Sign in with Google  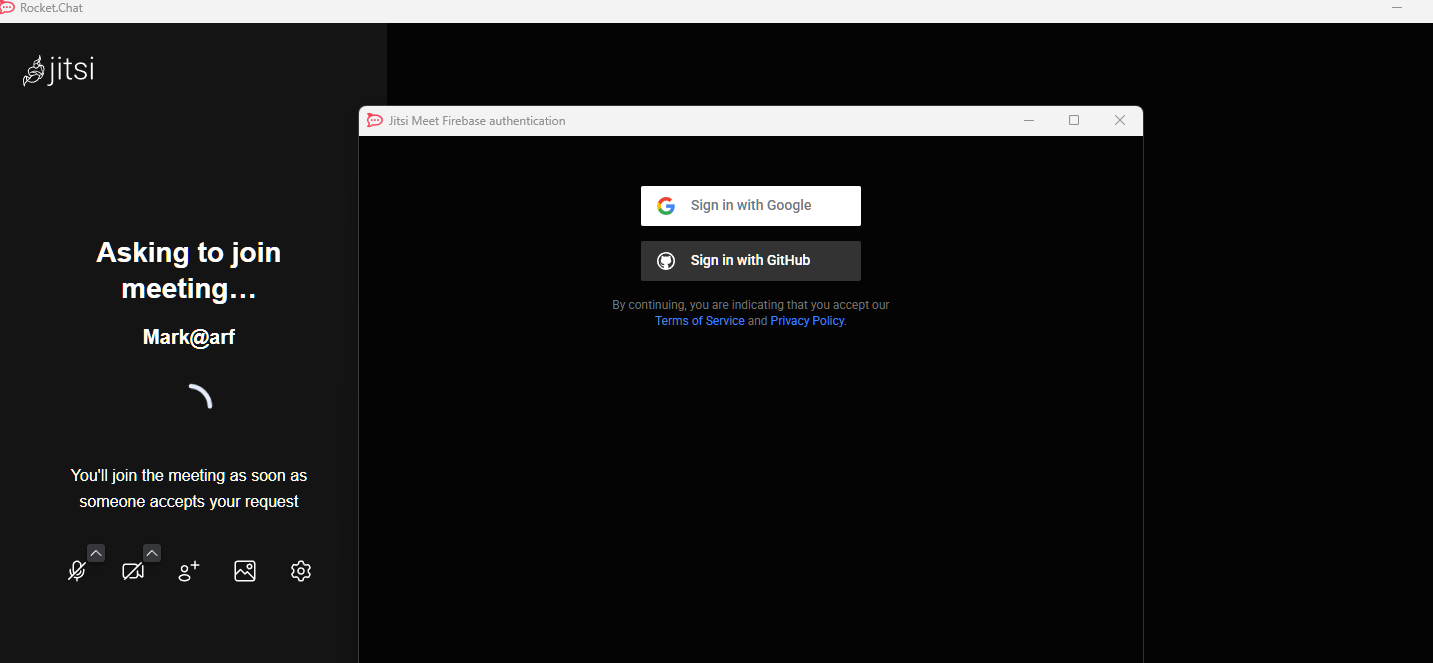751,206
